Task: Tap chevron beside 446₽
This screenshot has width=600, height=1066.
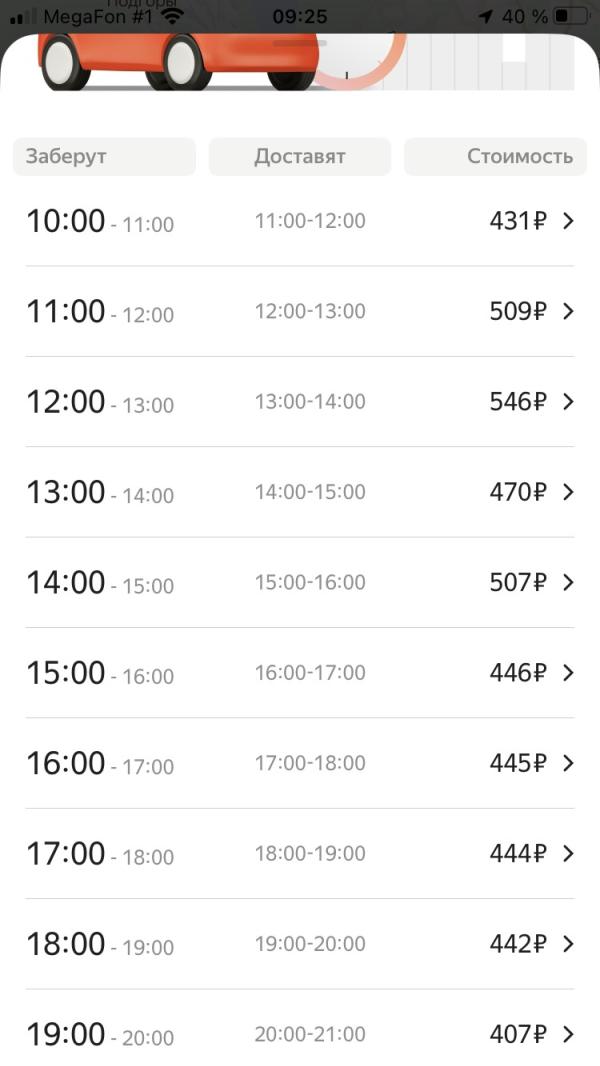Action: pyautogui.click(x=569, y=672)
